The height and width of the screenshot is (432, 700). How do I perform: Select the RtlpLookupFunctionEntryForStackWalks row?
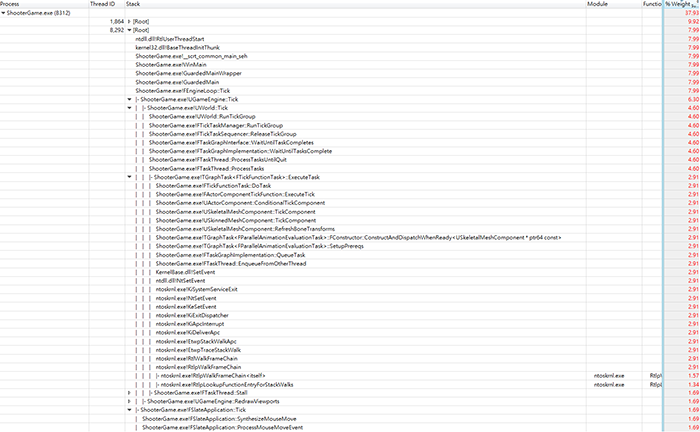350,384
